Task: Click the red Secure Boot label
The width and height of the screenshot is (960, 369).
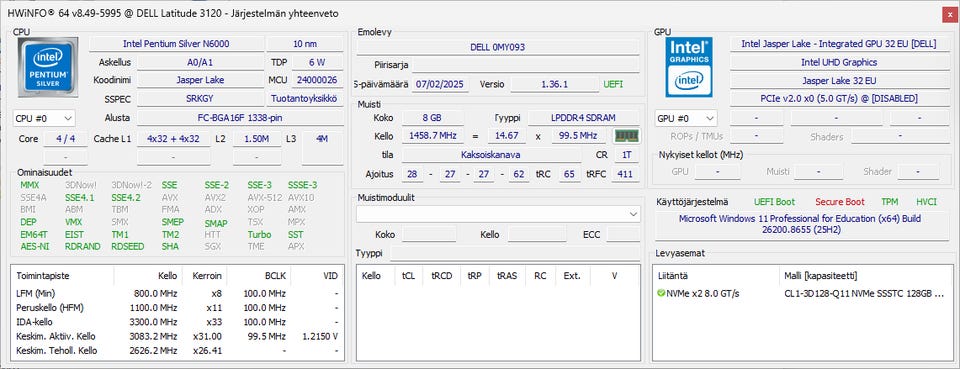Action: (840, 201)
